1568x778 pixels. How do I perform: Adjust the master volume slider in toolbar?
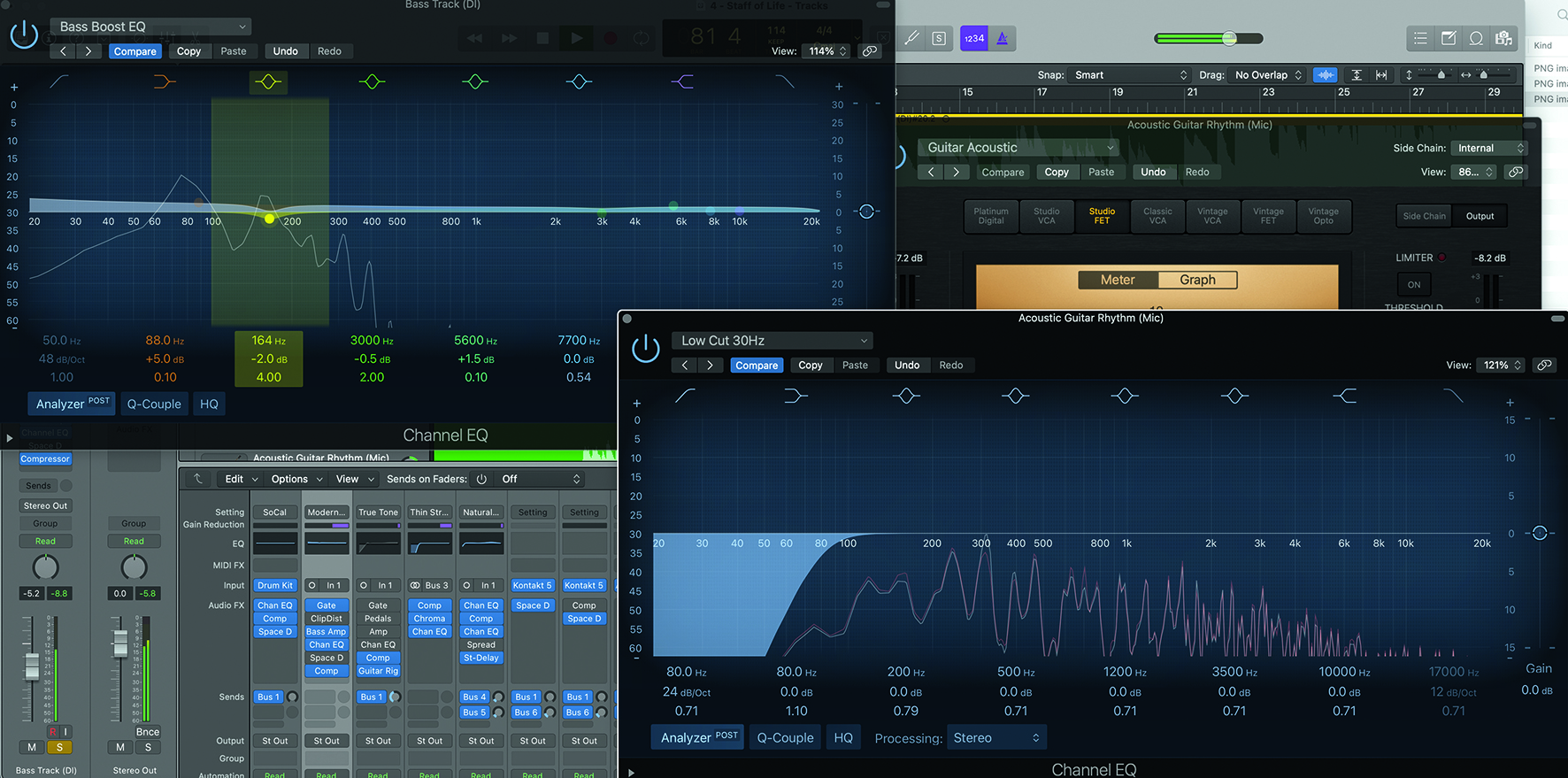tap(1229, 38)
